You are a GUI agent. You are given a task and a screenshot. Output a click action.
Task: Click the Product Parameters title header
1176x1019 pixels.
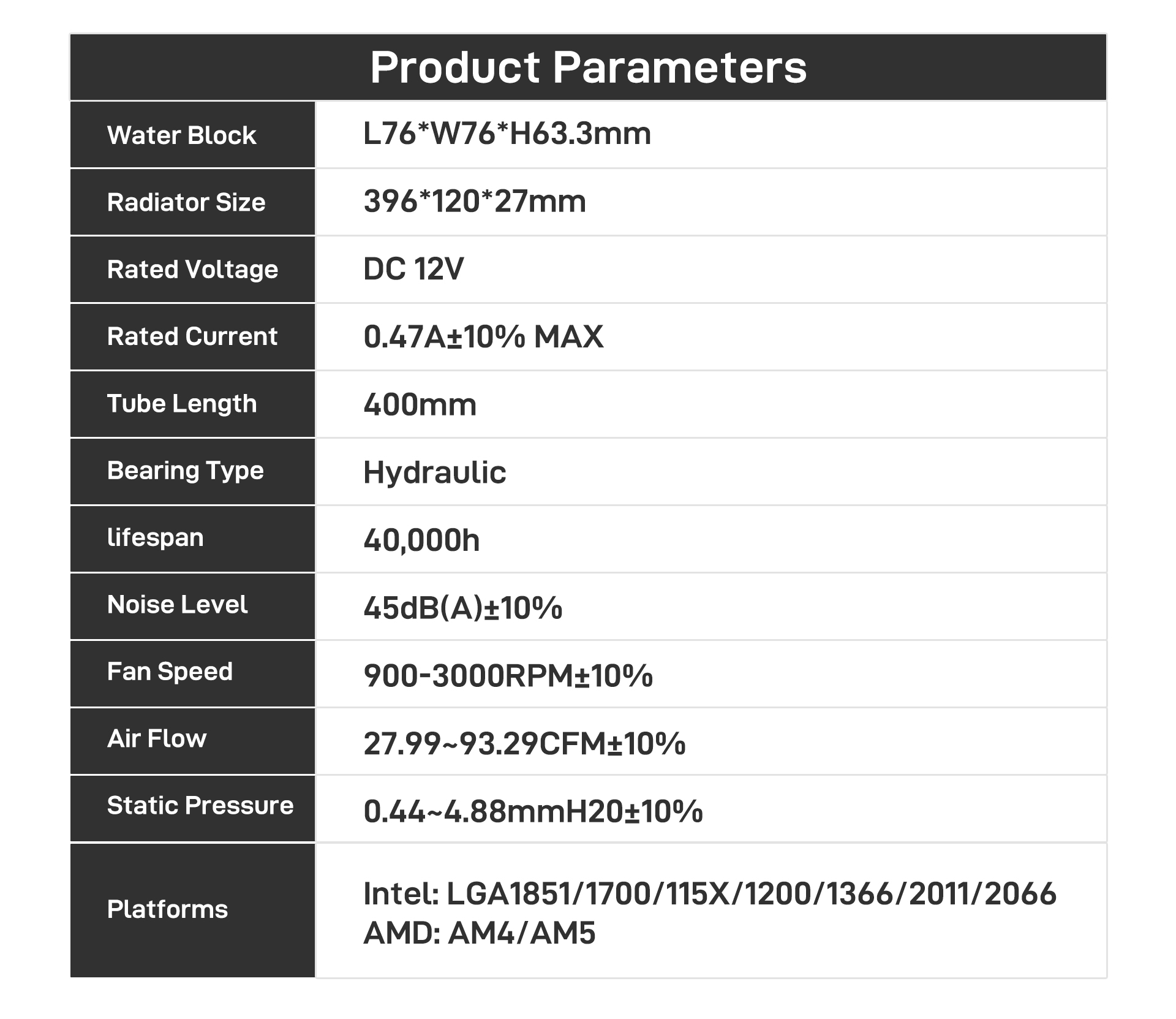tap(588, 67)
